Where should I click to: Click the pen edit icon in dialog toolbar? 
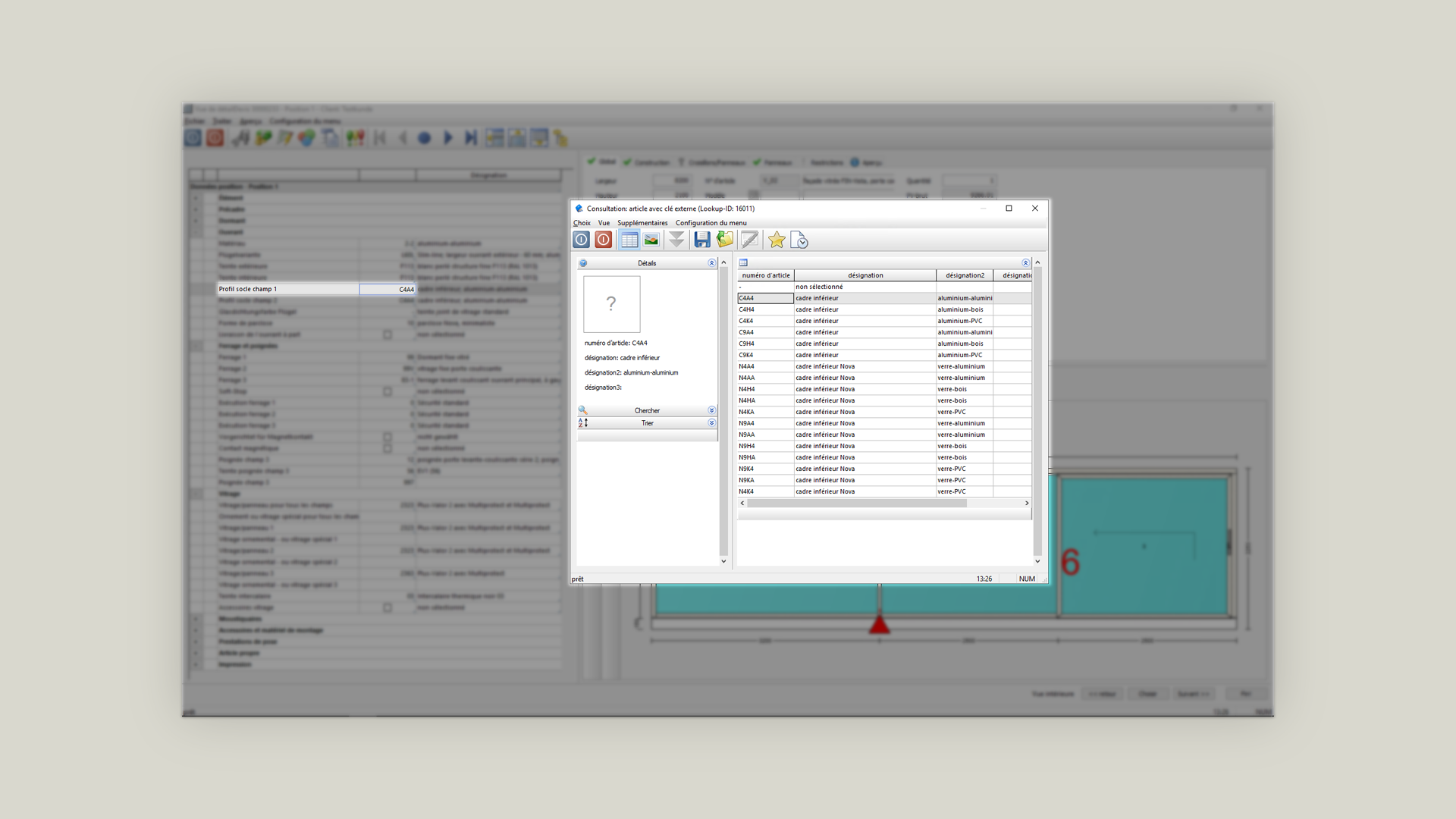click(750, 240)
